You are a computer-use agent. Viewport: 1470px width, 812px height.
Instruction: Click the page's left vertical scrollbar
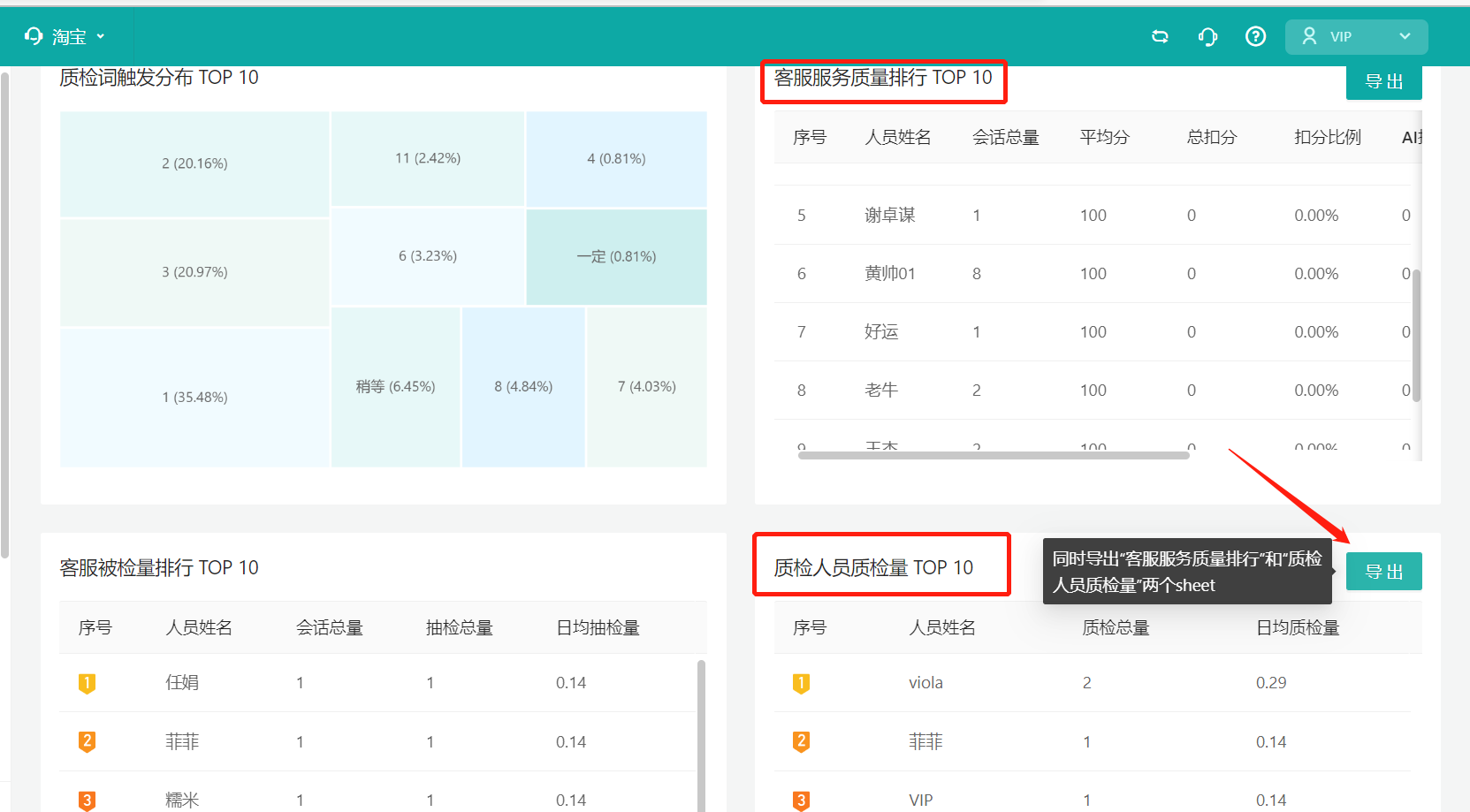point(4,315)
